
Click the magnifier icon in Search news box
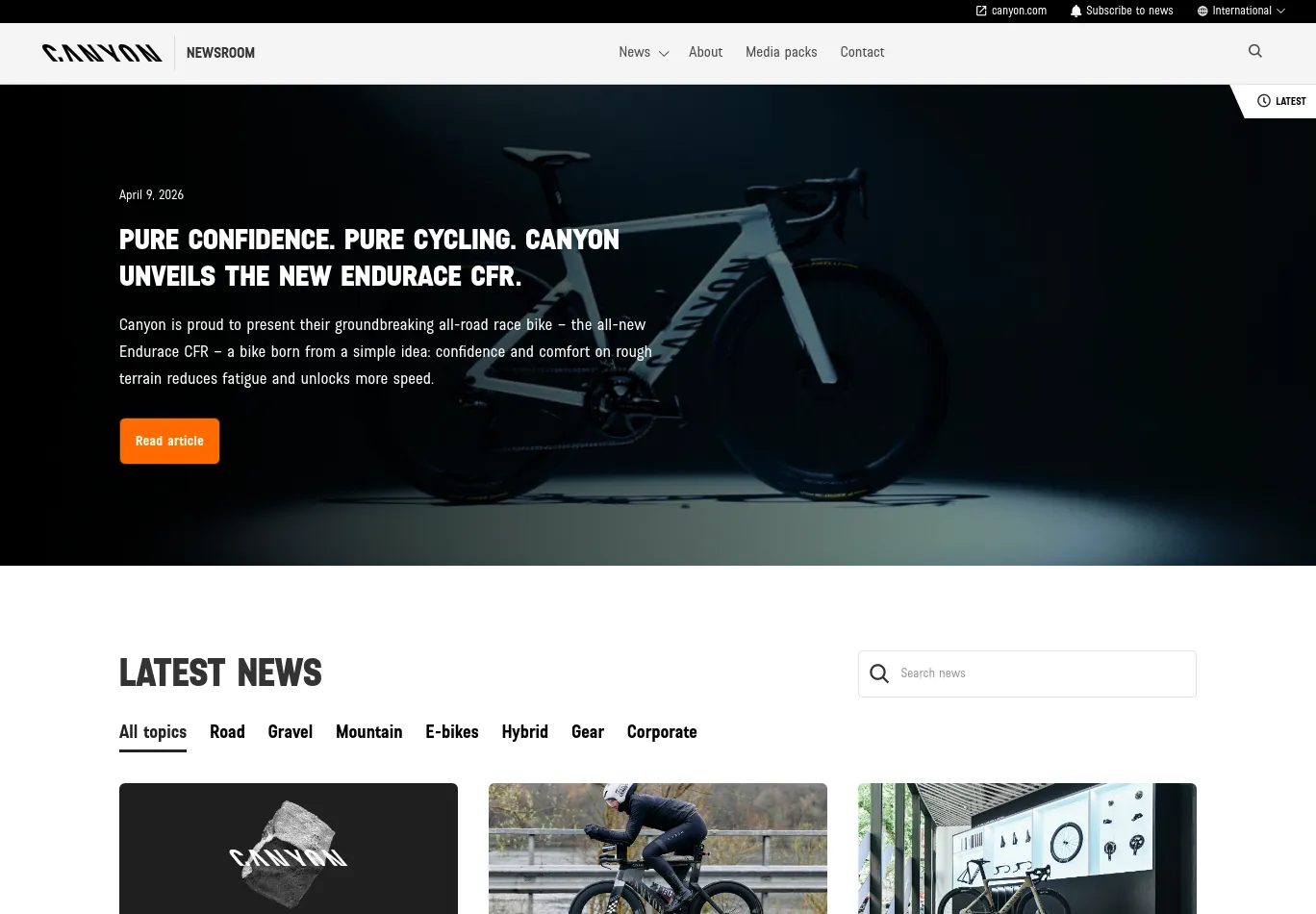coord(879,673)
